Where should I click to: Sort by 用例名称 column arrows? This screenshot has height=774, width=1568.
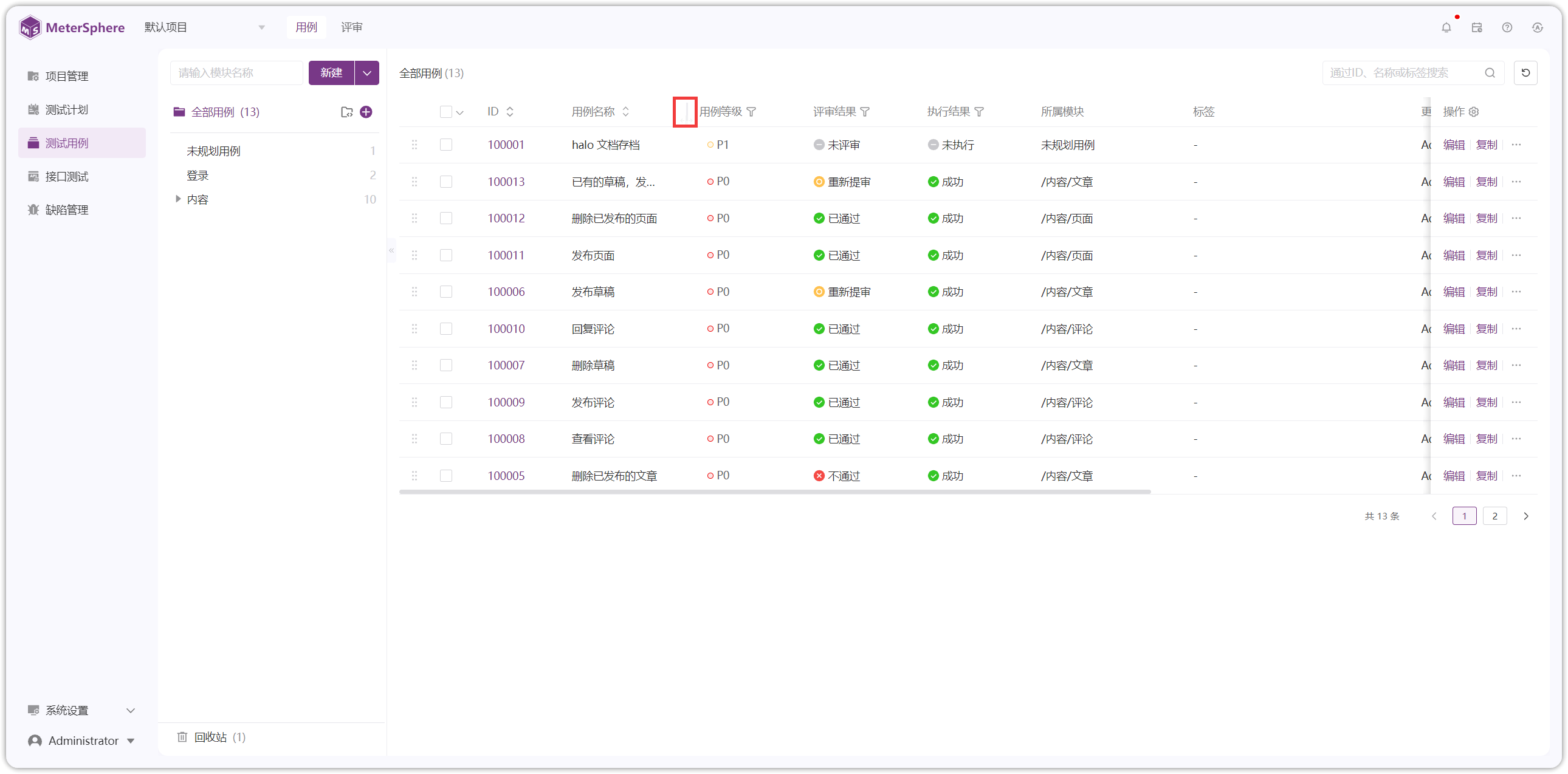626,112
